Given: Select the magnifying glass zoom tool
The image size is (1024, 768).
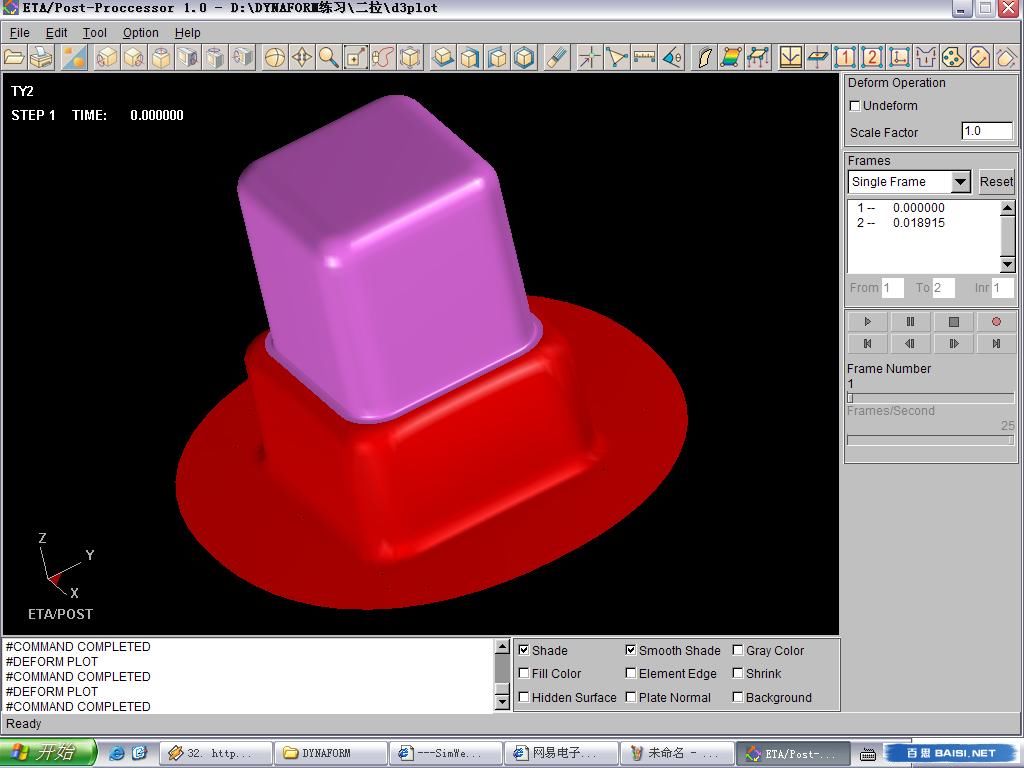Looking at the screenshot, I should tap(328, 57).
